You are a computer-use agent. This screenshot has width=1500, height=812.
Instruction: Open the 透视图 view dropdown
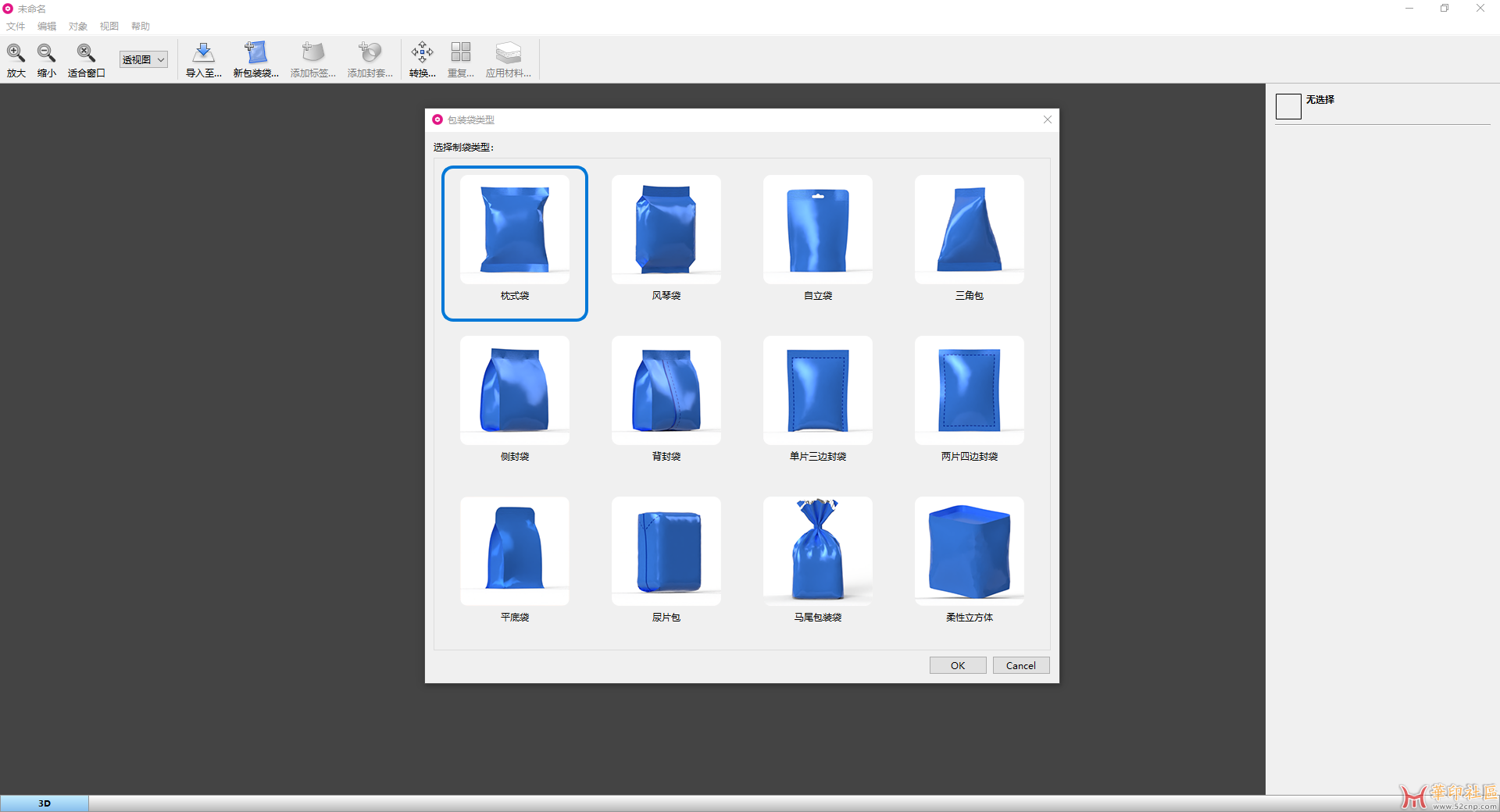[144, 59]
